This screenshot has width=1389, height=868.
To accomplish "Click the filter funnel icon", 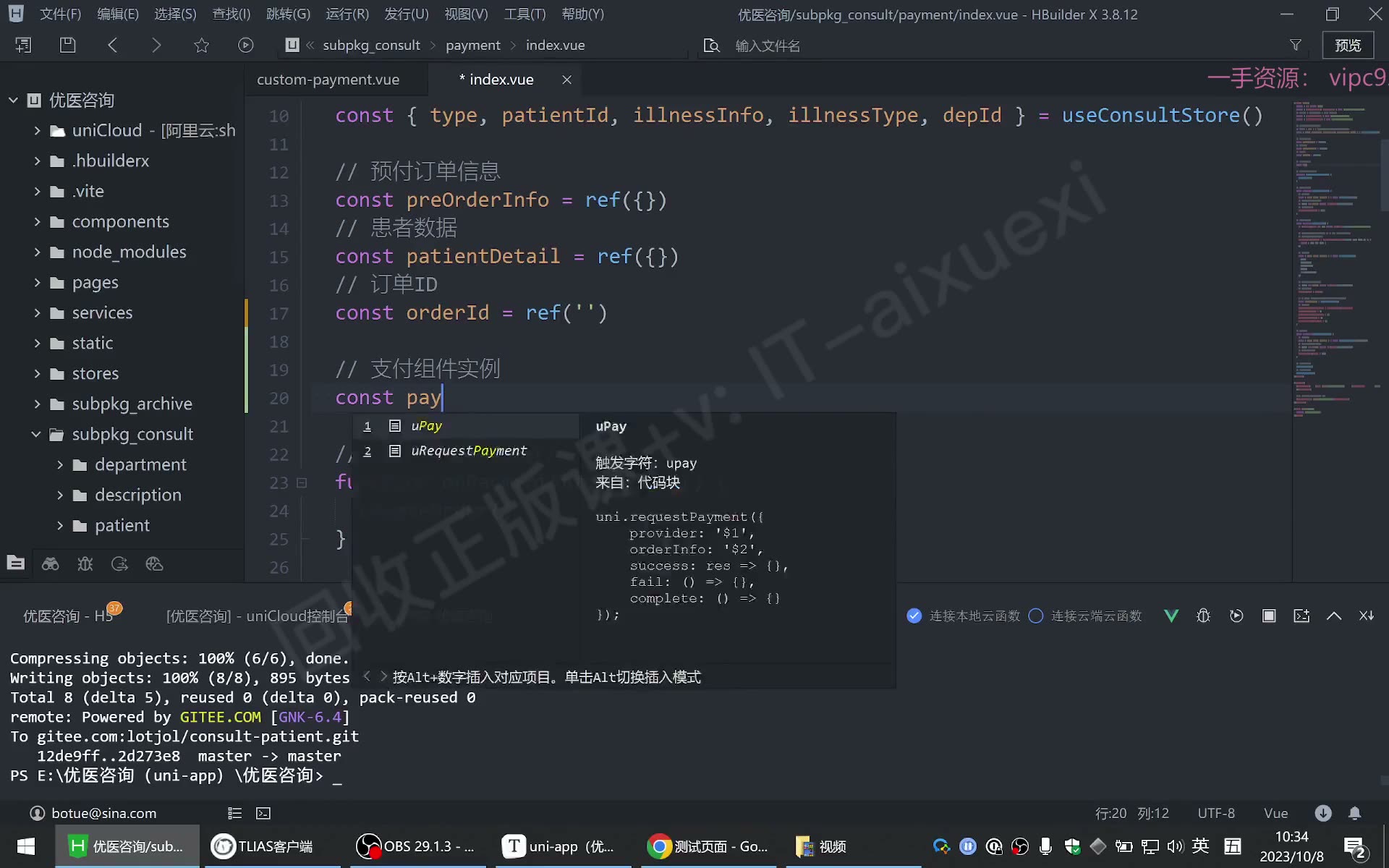I will pos(1296,46).
